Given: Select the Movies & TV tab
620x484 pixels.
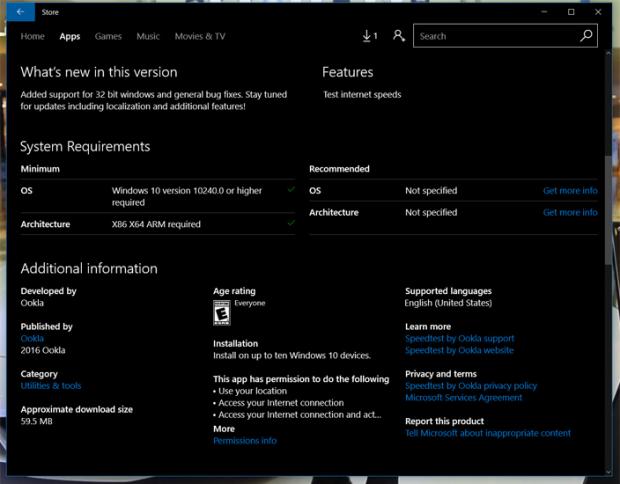Looking at the screenshot, I should pyautogui.click(x=200, y=36).
